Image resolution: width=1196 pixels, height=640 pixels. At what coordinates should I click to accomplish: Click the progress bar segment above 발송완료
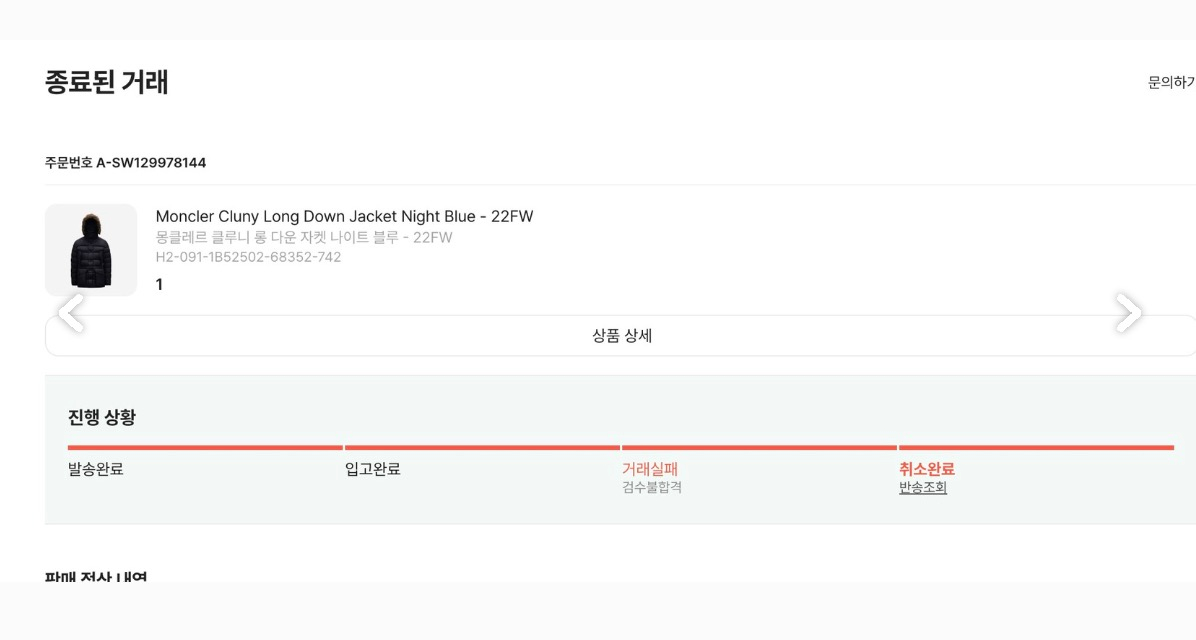click(x=205, y=448)
